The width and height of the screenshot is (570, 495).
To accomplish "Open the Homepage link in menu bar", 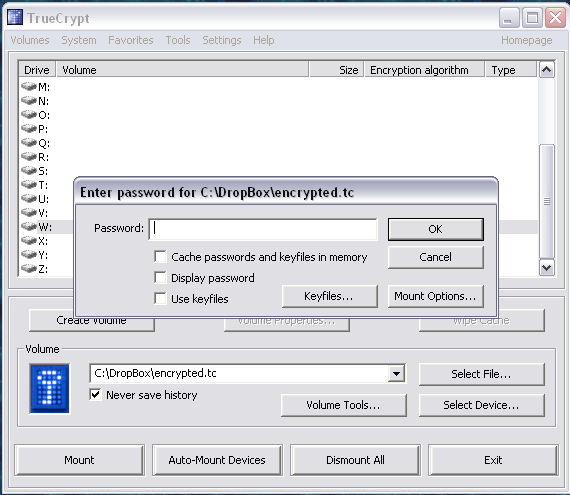I will [527, 40].
